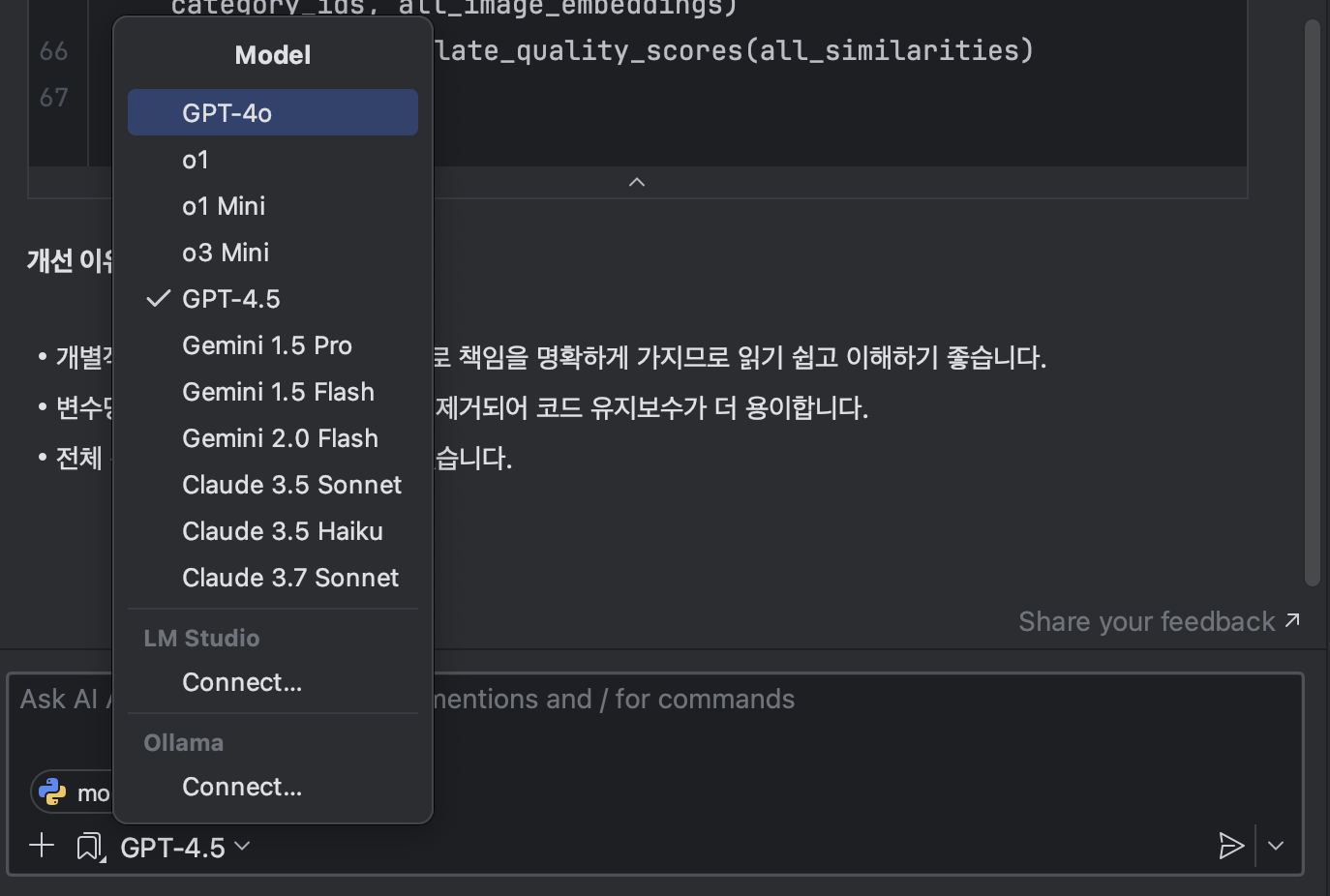Select the o3 Mini model

[272, 253]
